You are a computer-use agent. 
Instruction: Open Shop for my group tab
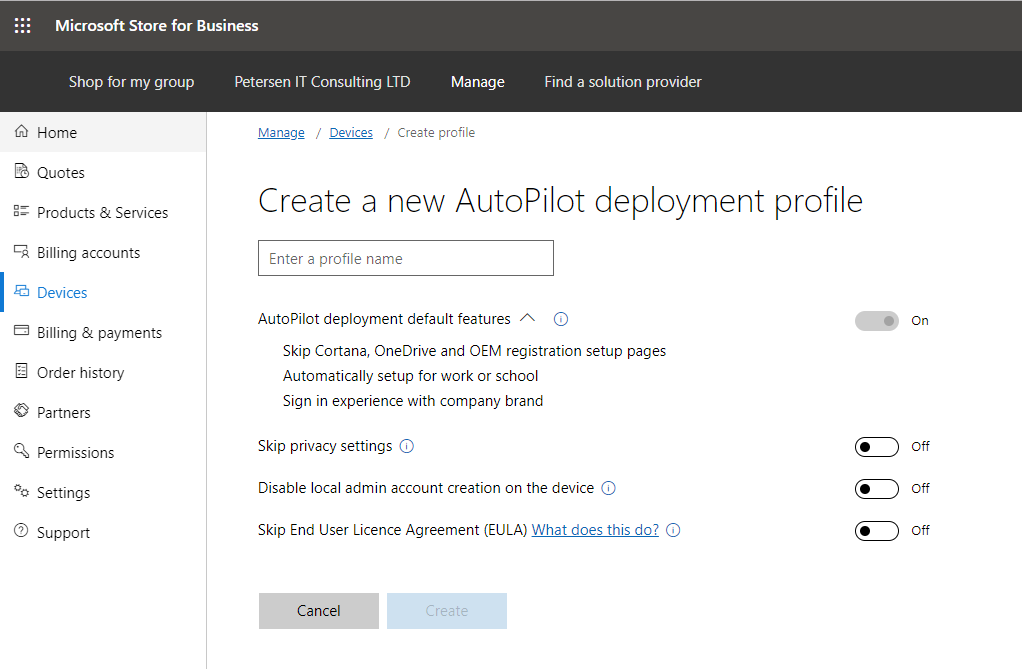point(132,82)
